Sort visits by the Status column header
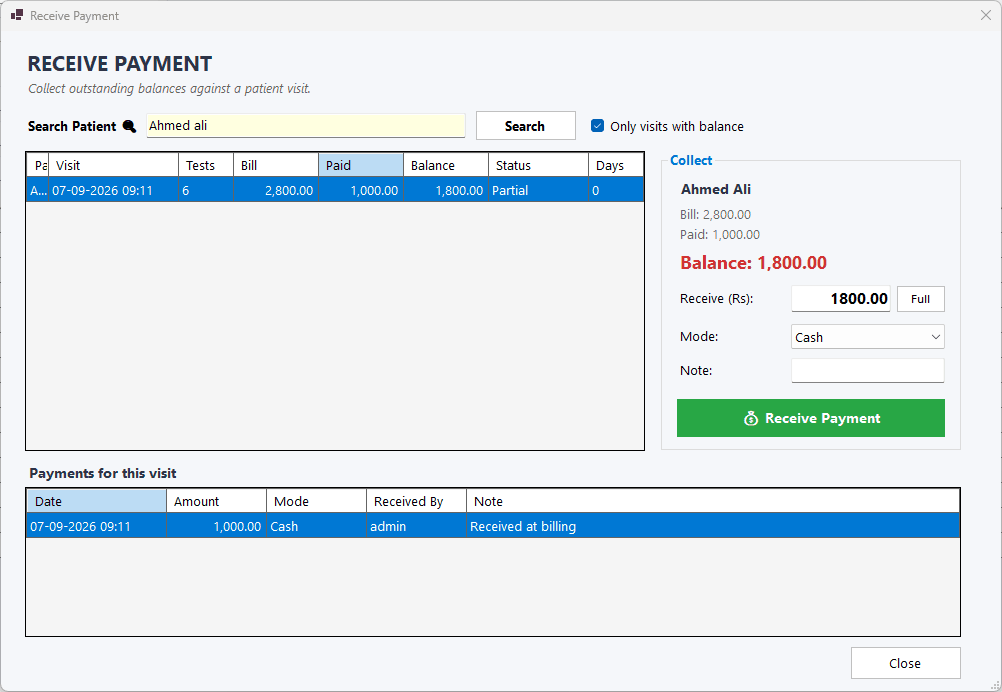1002x692 pixels. (x=538, y=165)
